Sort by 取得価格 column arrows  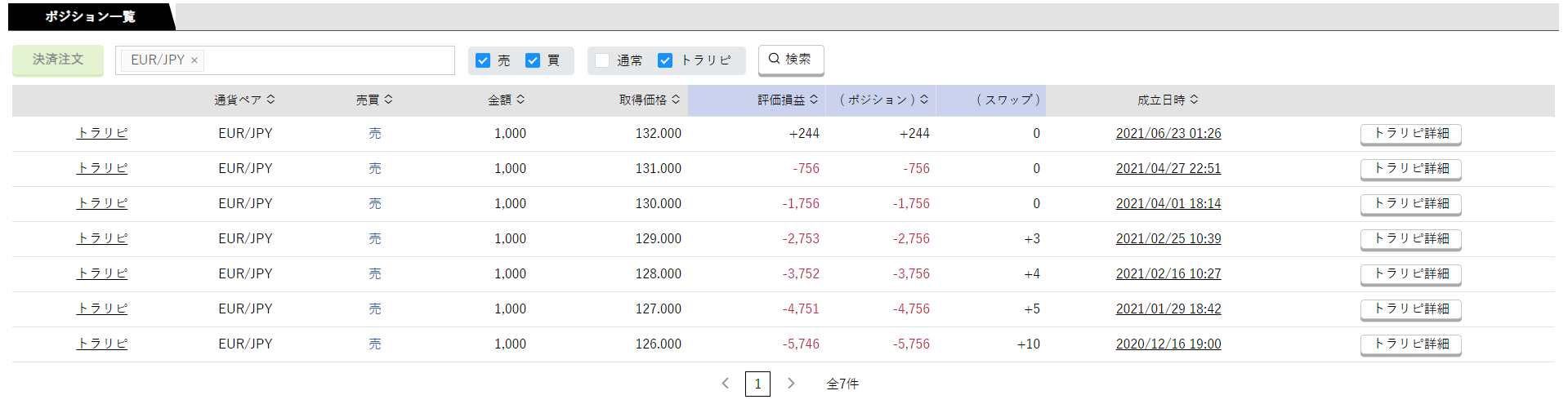676,100
